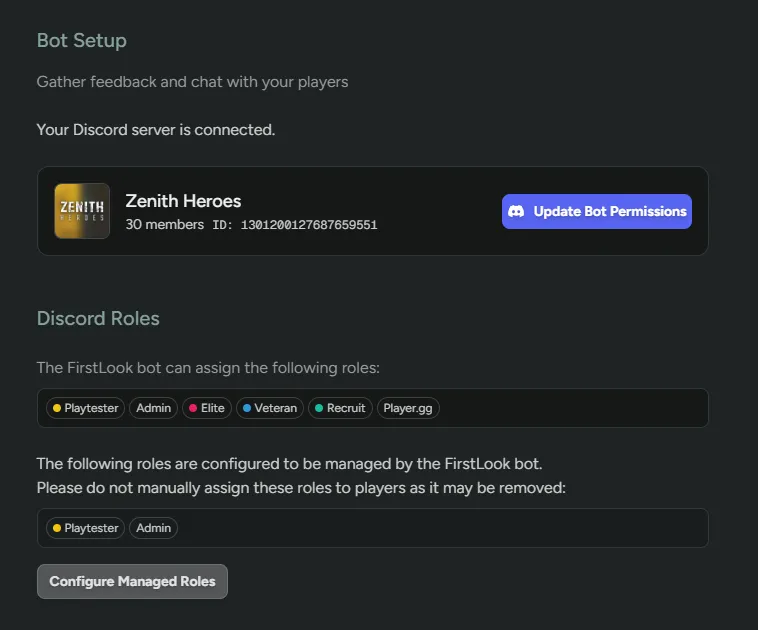Click the Zenith Heroes server name
The width and height of the screenshot is (758, 630).
183,201
